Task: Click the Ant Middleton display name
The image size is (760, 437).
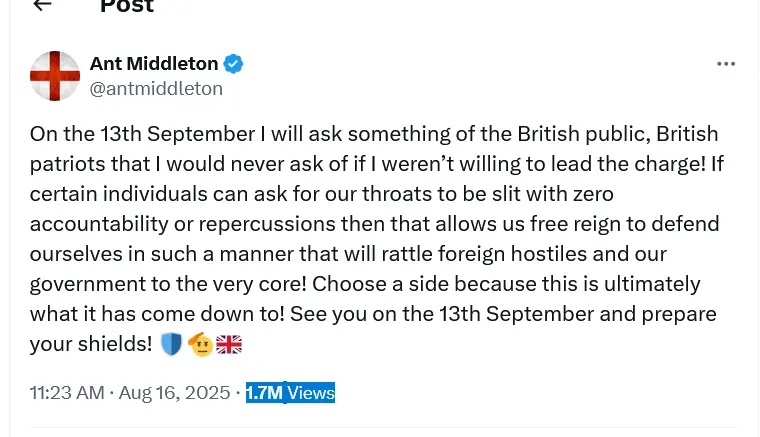Action: click(x=154, y=64)
